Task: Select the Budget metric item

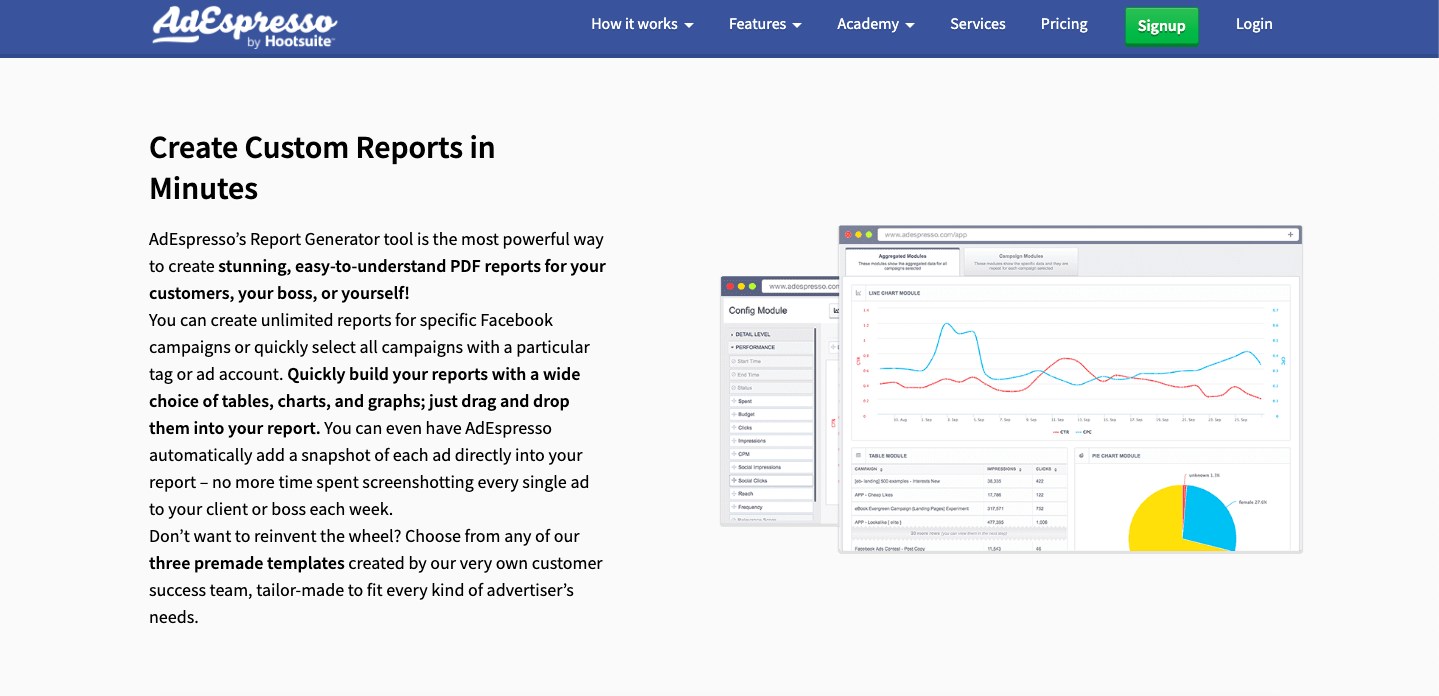Action: tap(771, 414)
